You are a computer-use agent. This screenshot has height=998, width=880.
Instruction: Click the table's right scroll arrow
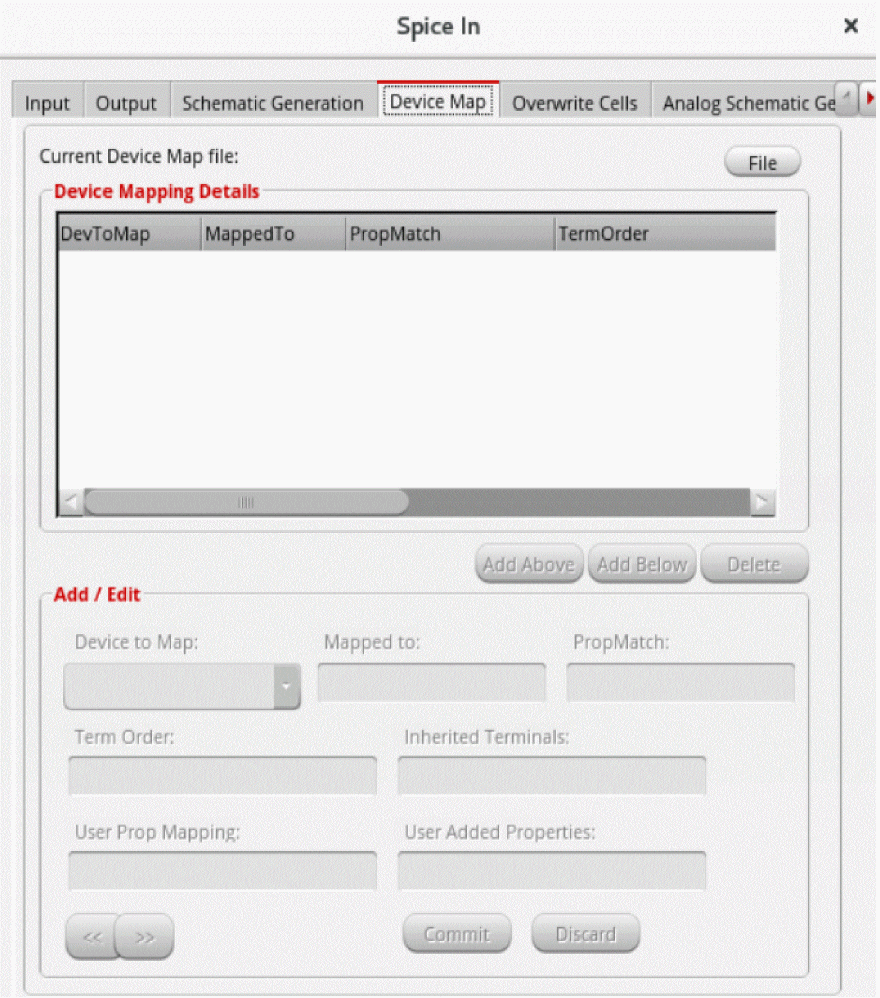coord(762,502)
